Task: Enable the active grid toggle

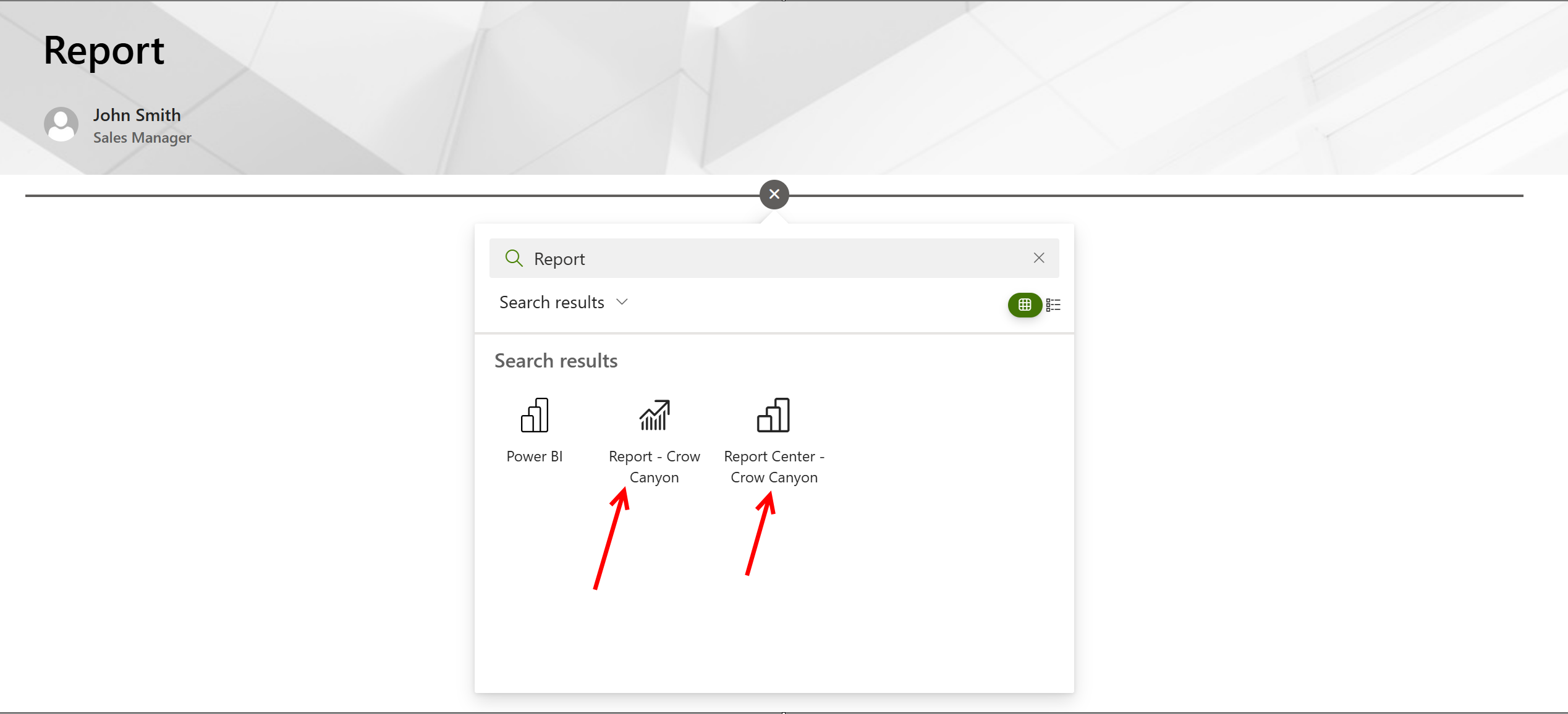Action: point(1025,305)
